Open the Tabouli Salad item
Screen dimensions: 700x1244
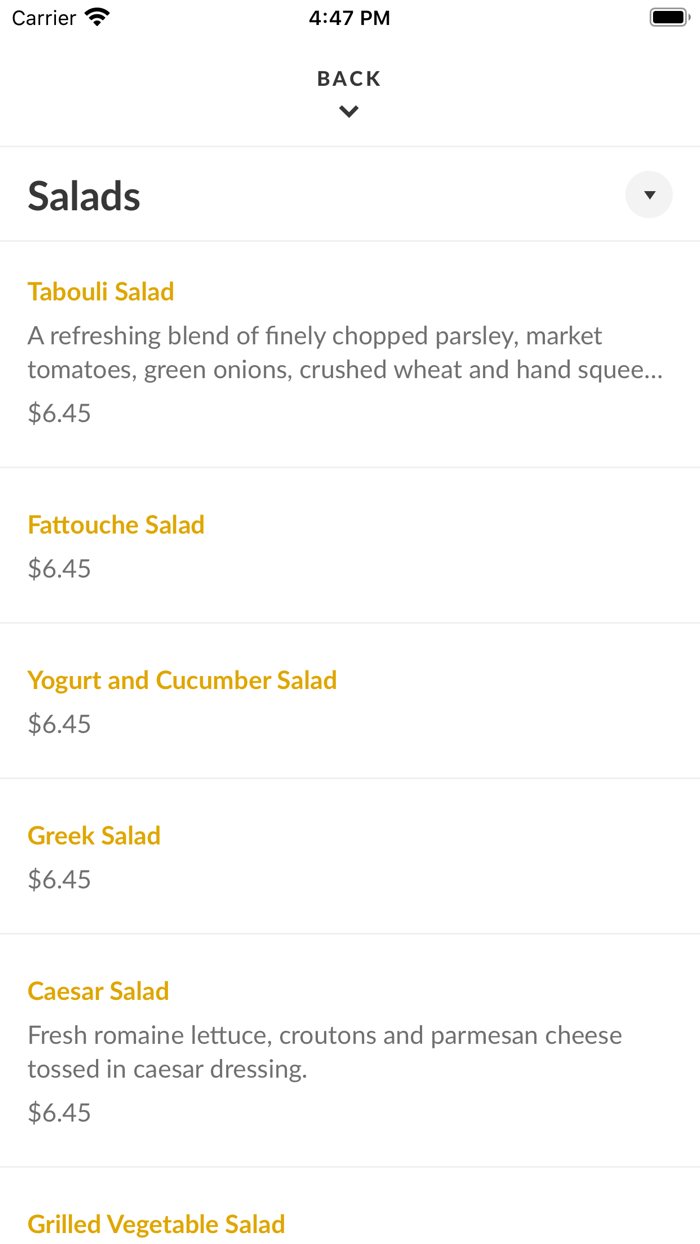(101, 291)
